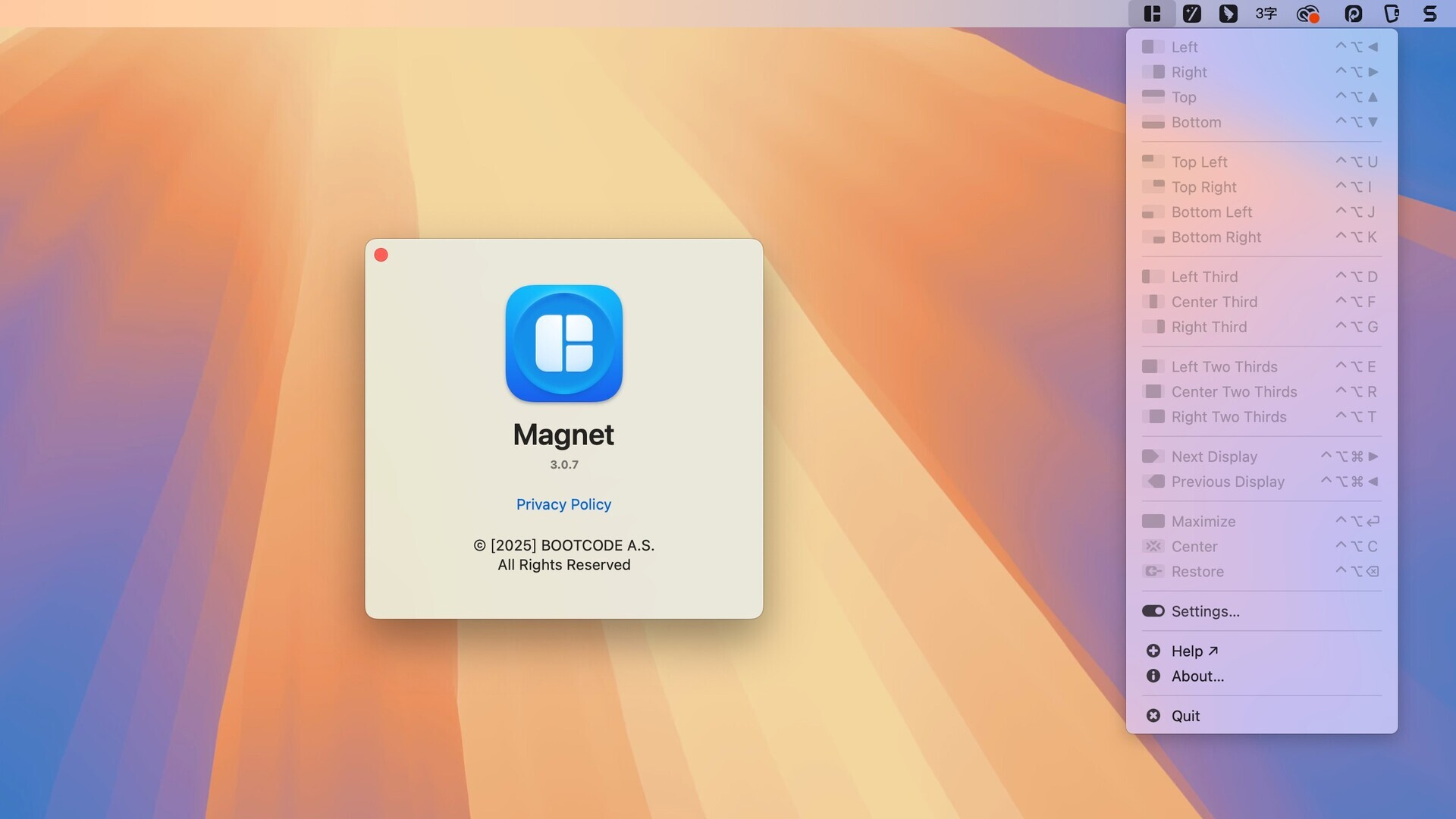Click the menu bar icon with the red dot
This screenshot has width=1456, height=819.
tap(1309, 14)
